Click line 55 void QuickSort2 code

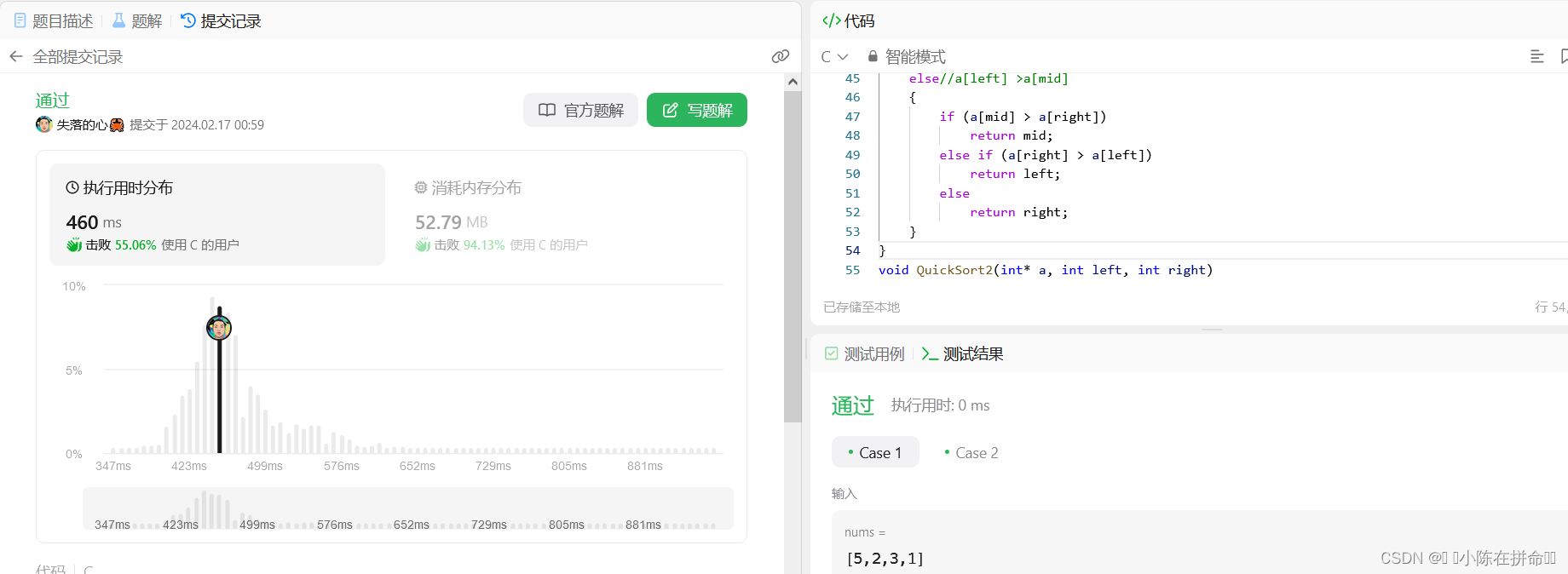[x=1046, y=270]
